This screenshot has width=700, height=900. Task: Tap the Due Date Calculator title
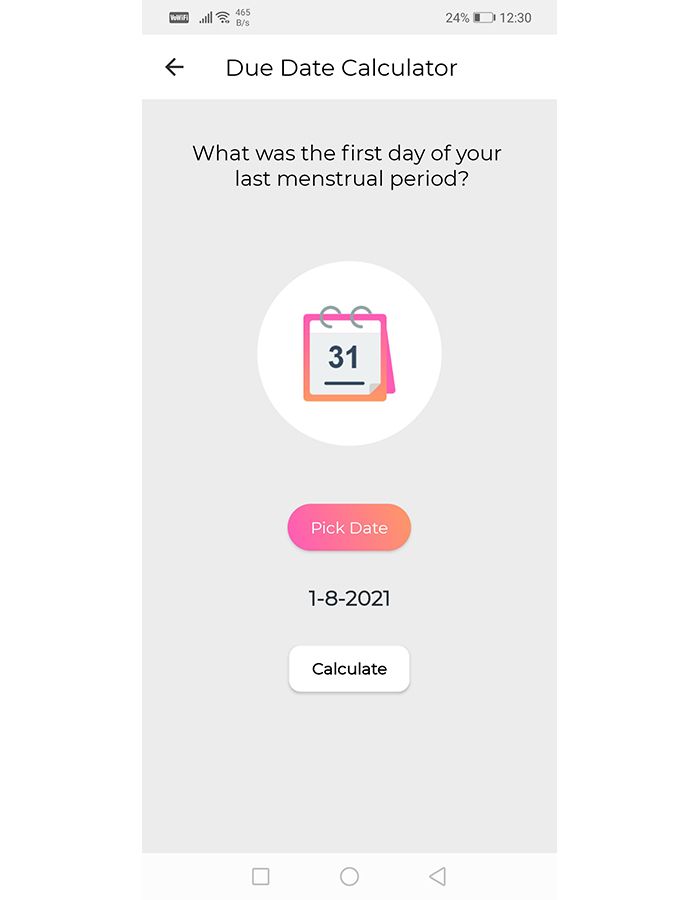coord(341,68)
